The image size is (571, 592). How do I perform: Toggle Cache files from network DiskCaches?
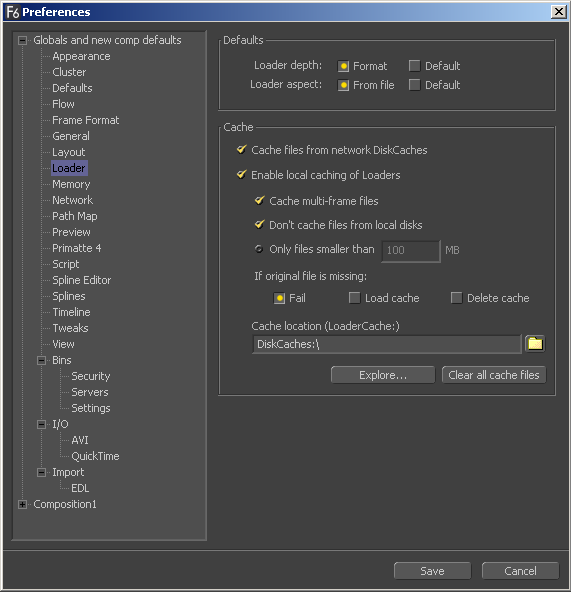241,150
